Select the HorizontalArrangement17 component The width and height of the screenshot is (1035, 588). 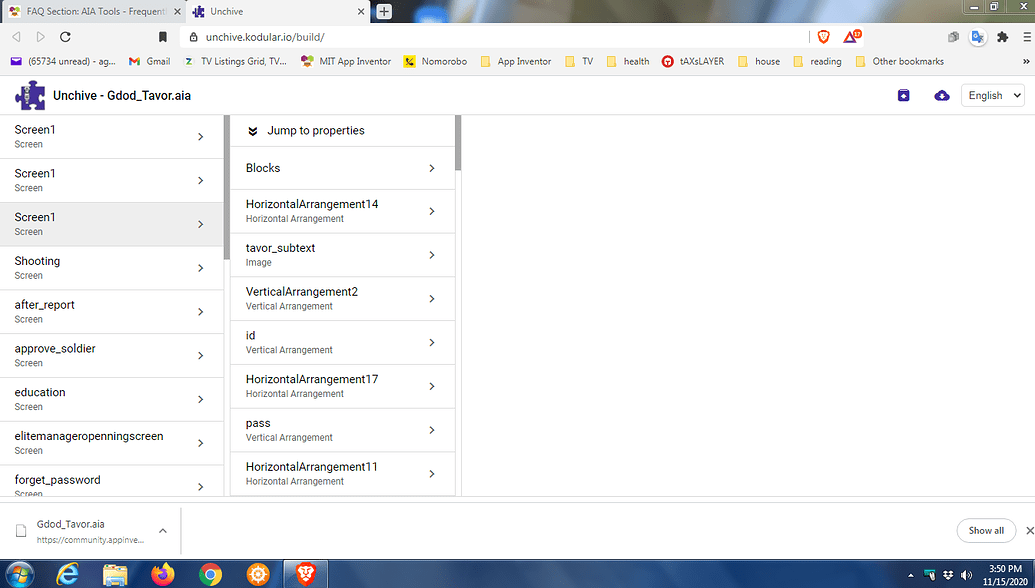[343, 386]
